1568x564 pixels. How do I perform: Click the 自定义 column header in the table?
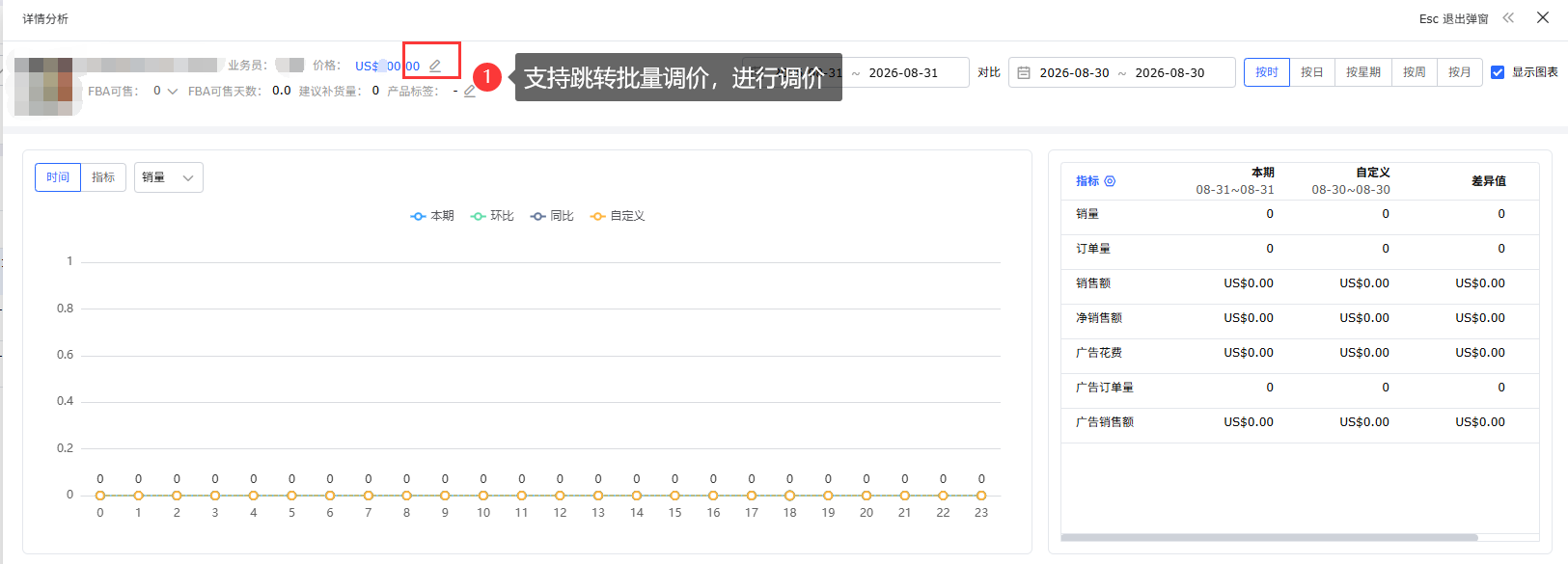[x=1373, y=173]
